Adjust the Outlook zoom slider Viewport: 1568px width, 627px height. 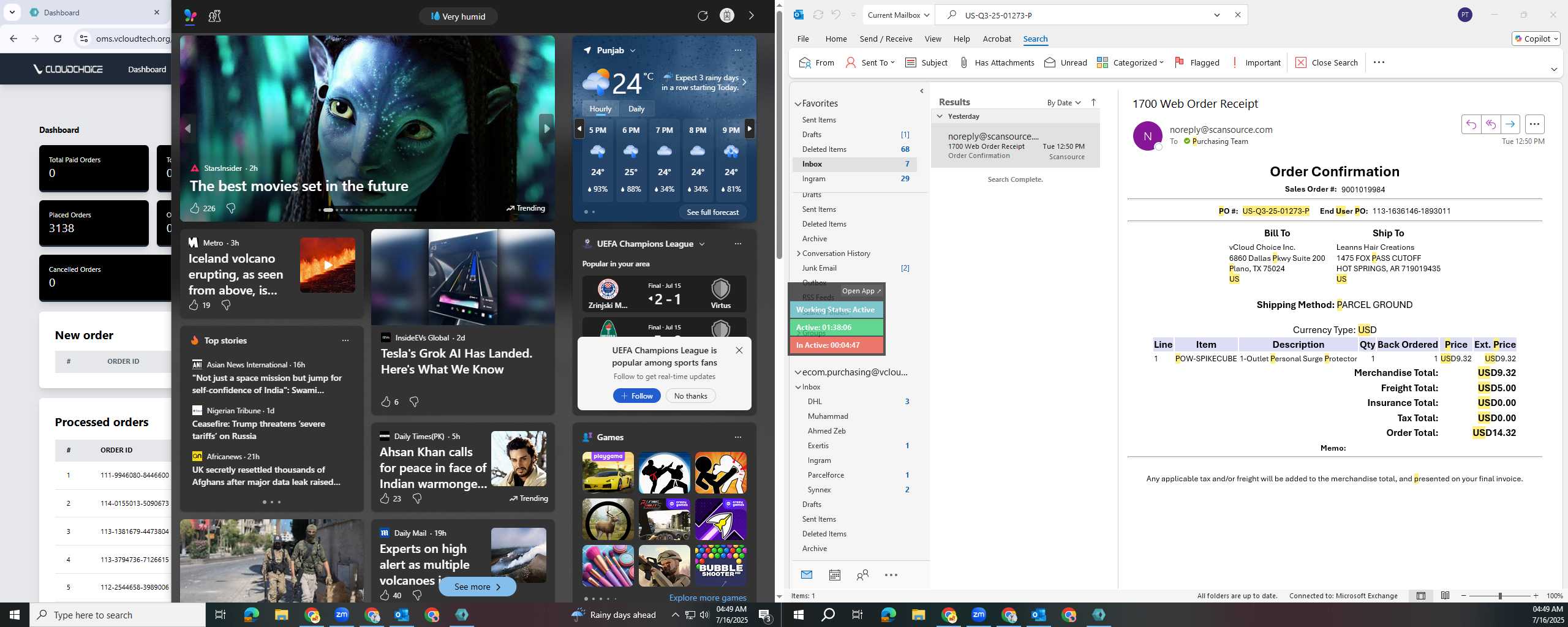click(1500, 596)
